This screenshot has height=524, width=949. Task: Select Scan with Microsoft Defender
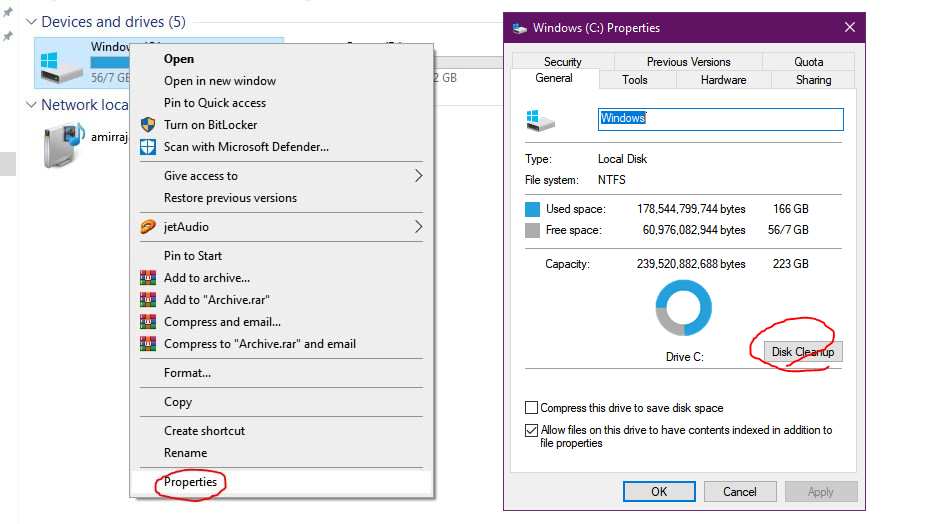coord(246,146)
